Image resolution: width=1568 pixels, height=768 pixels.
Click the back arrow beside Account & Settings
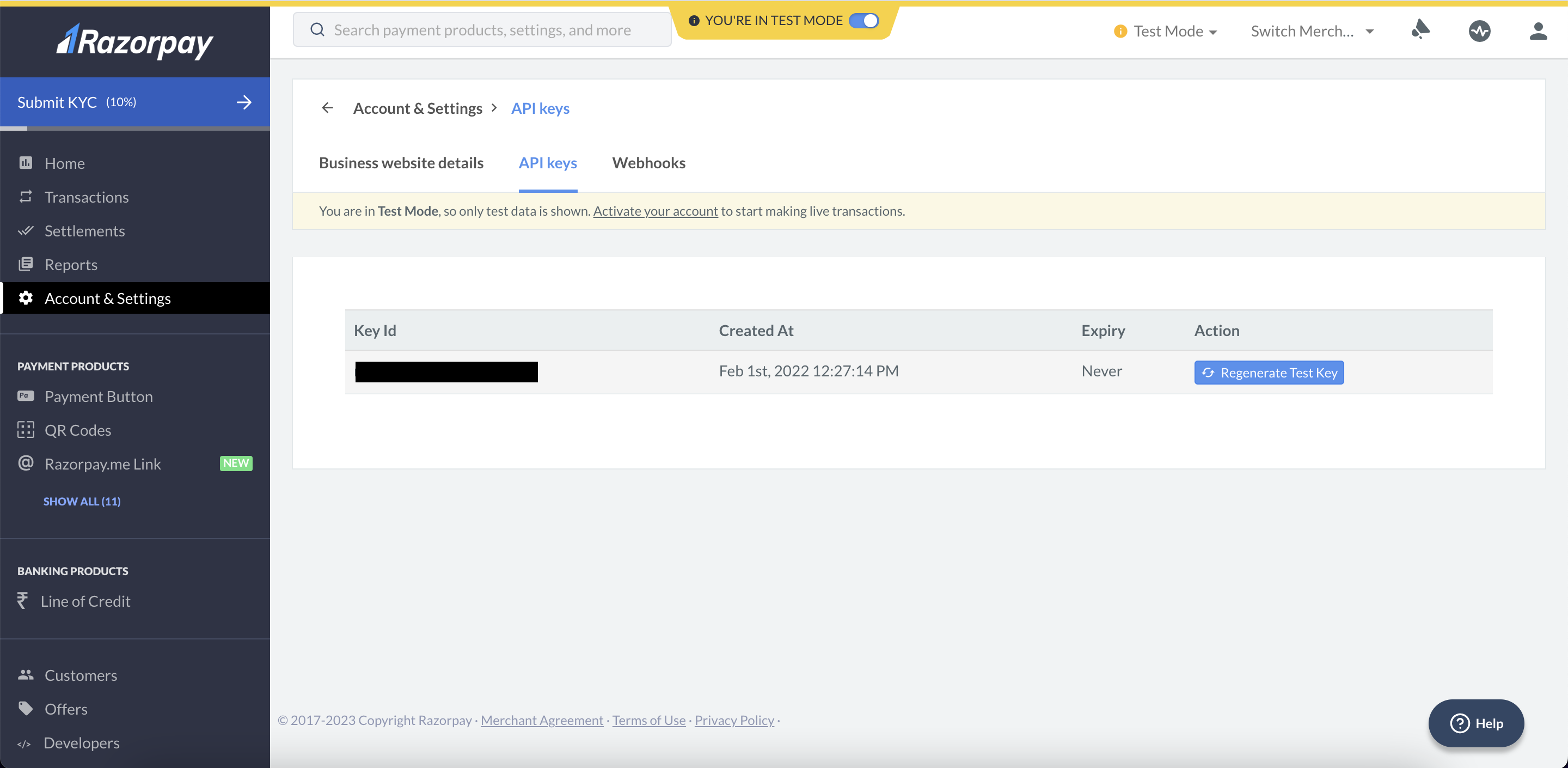[x=327, y=108]
